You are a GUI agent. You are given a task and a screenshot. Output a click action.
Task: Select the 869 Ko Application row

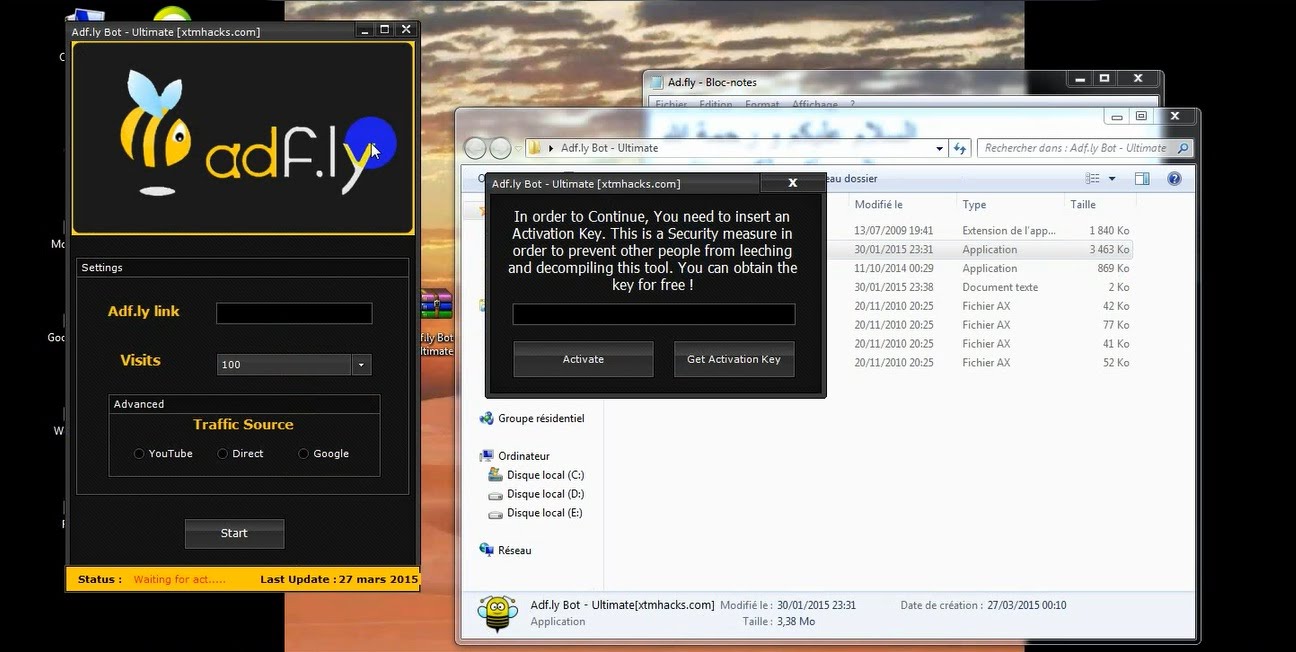coord(980,269)
